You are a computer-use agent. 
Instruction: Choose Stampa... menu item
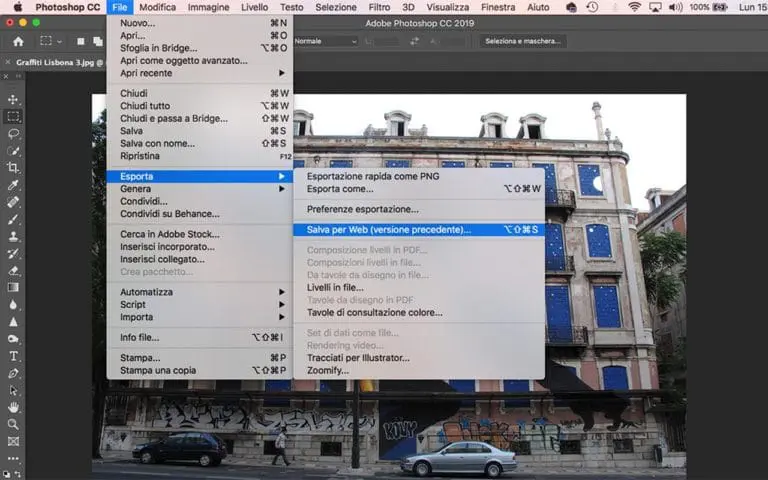click(200, 358)
